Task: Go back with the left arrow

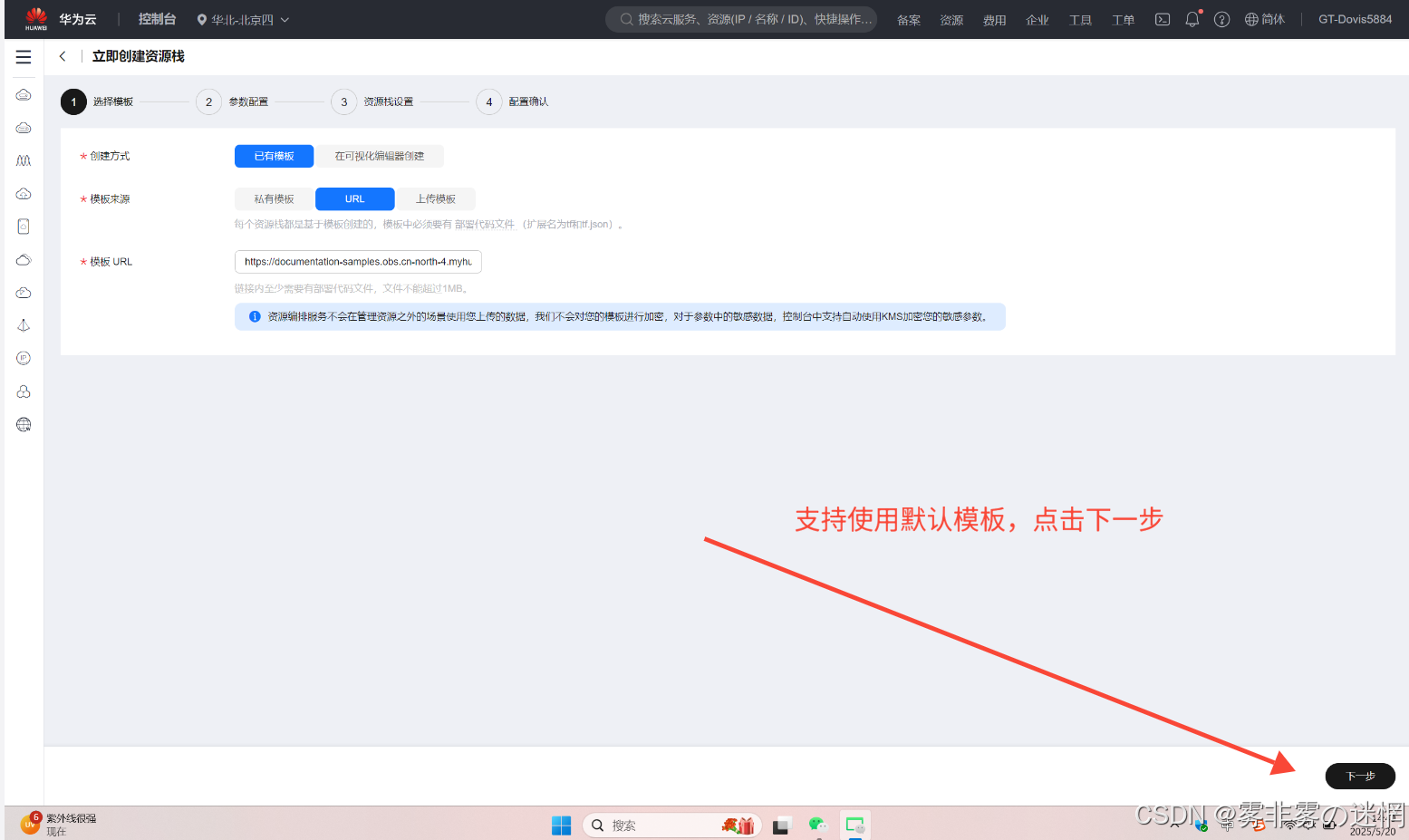Action: (63, 56)
